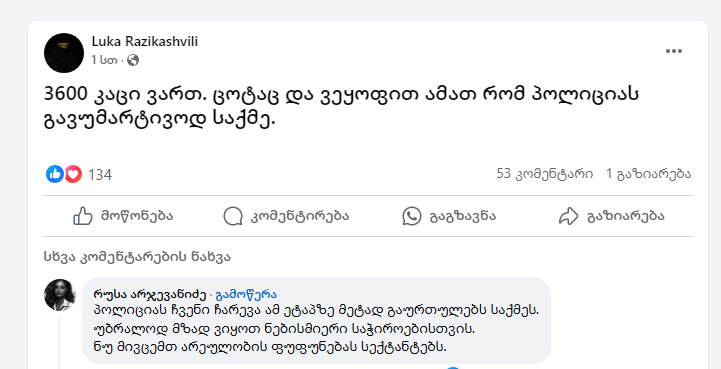721x369 pixels.
Task: View the 134 reactions count
Action: coord(100,175)
